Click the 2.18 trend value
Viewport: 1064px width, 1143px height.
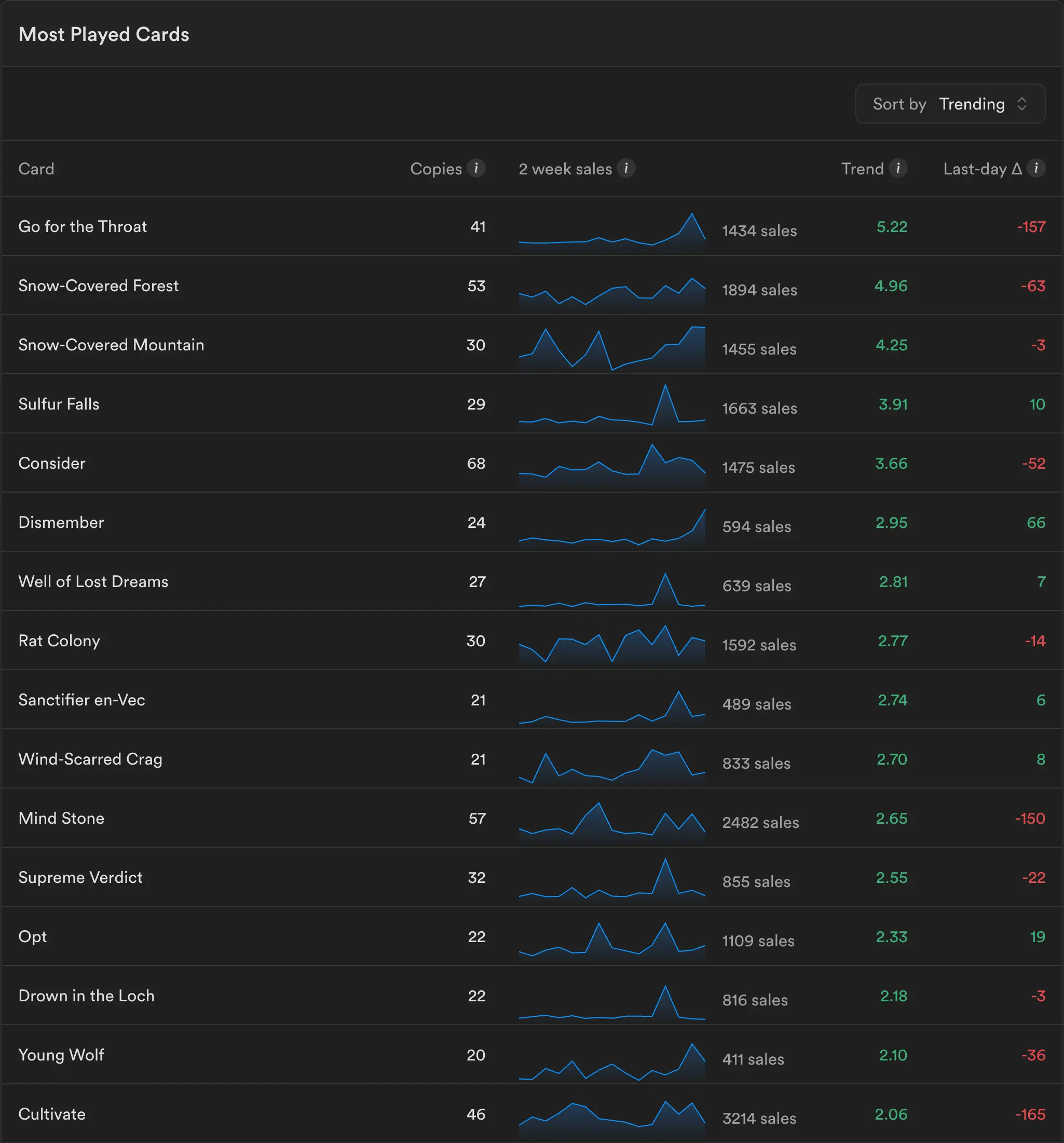coord(893,996)
